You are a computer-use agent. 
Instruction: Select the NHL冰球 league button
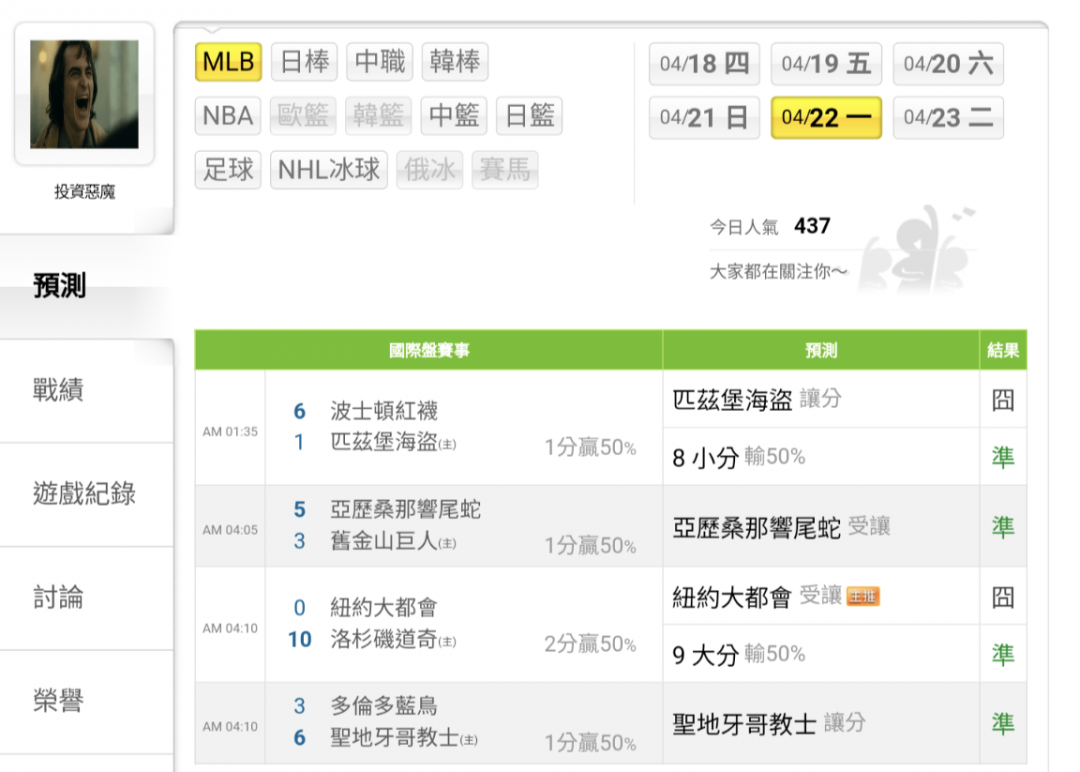(x=329, y=170)
